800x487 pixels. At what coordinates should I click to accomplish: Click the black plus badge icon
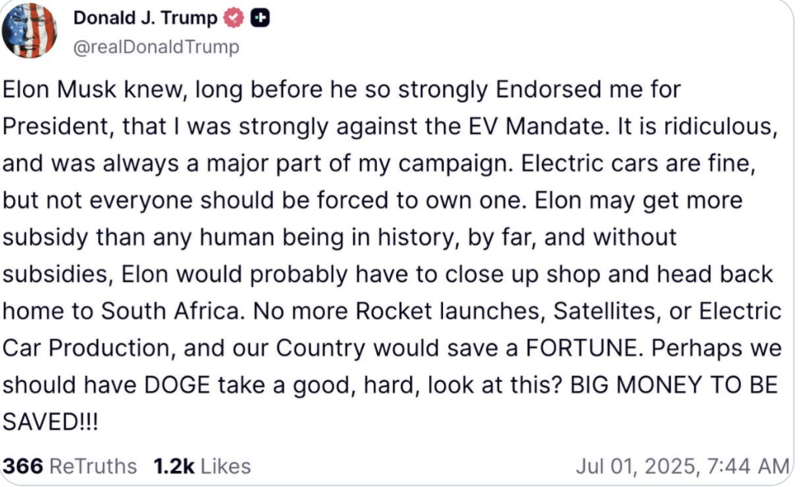pos(260,18)
